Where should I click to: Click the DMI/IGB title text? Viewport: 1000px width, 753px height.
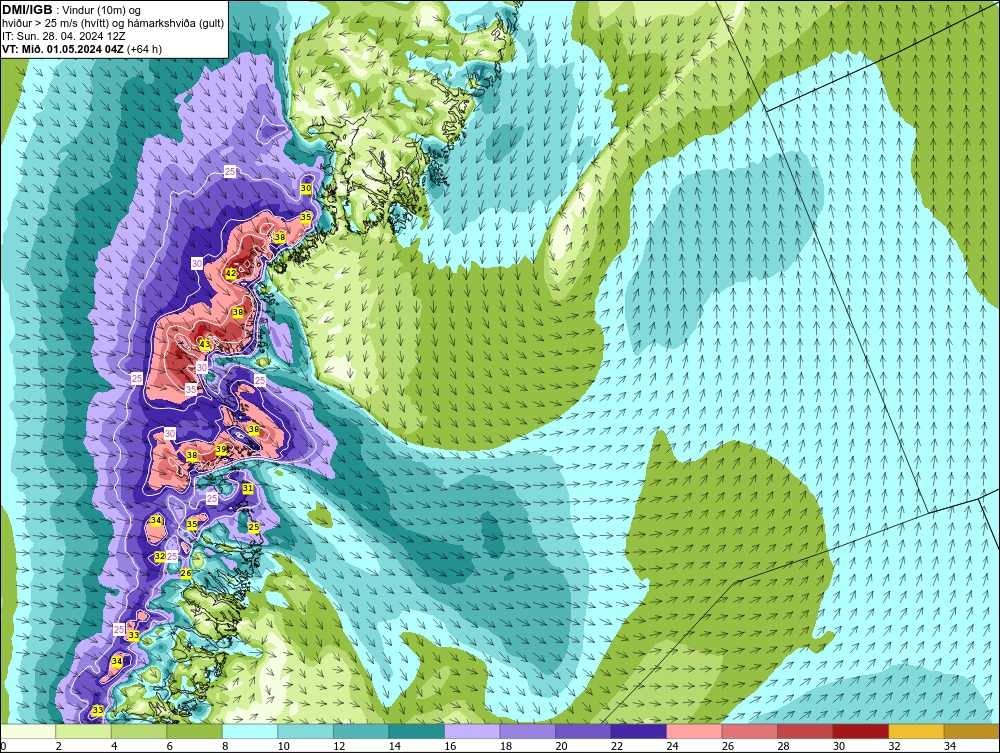pyautogui.click(x=27, y=10)
